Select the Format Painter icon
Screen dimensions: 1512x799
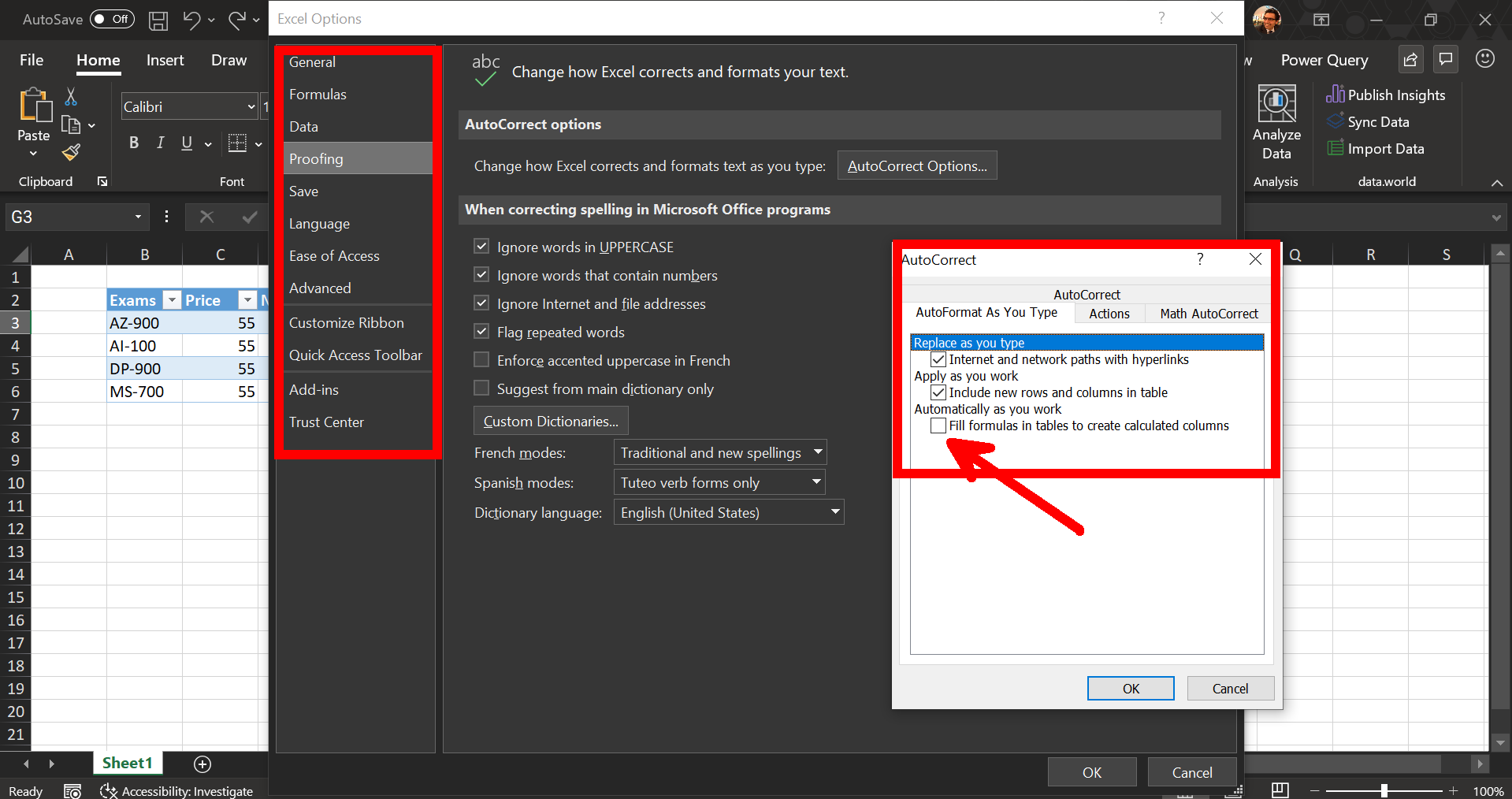[70, 152]
